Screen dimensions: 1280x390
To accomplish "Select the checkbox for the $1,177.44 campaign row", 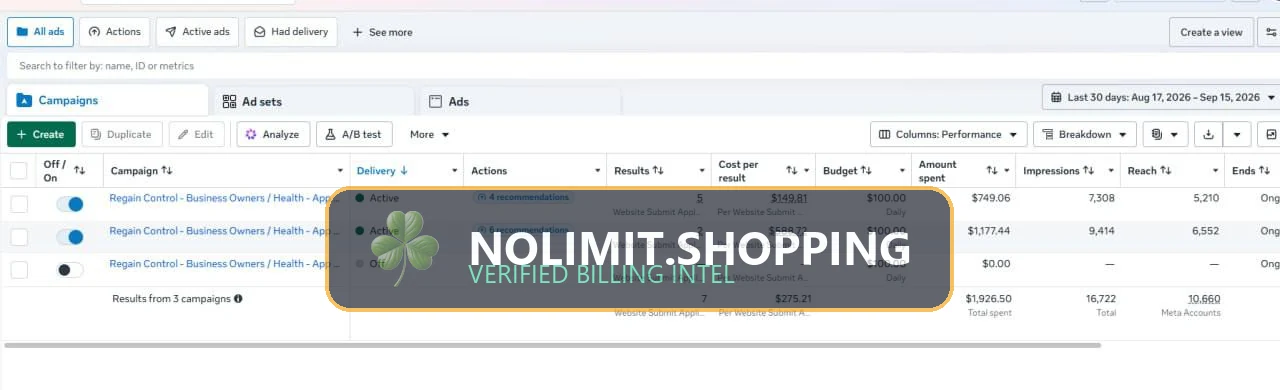I will click(x=19, y=237).
